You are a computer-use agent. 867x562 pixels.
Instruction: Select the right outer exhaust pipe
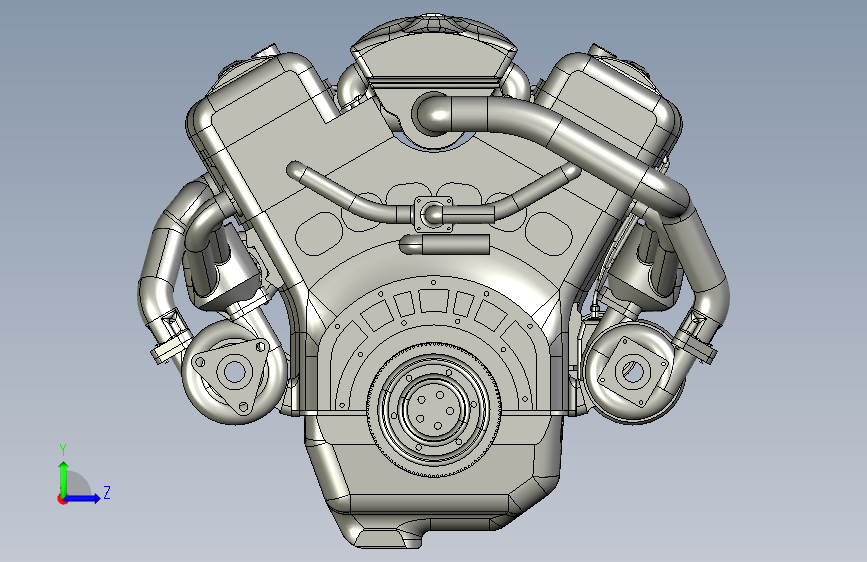click(702, 266)
